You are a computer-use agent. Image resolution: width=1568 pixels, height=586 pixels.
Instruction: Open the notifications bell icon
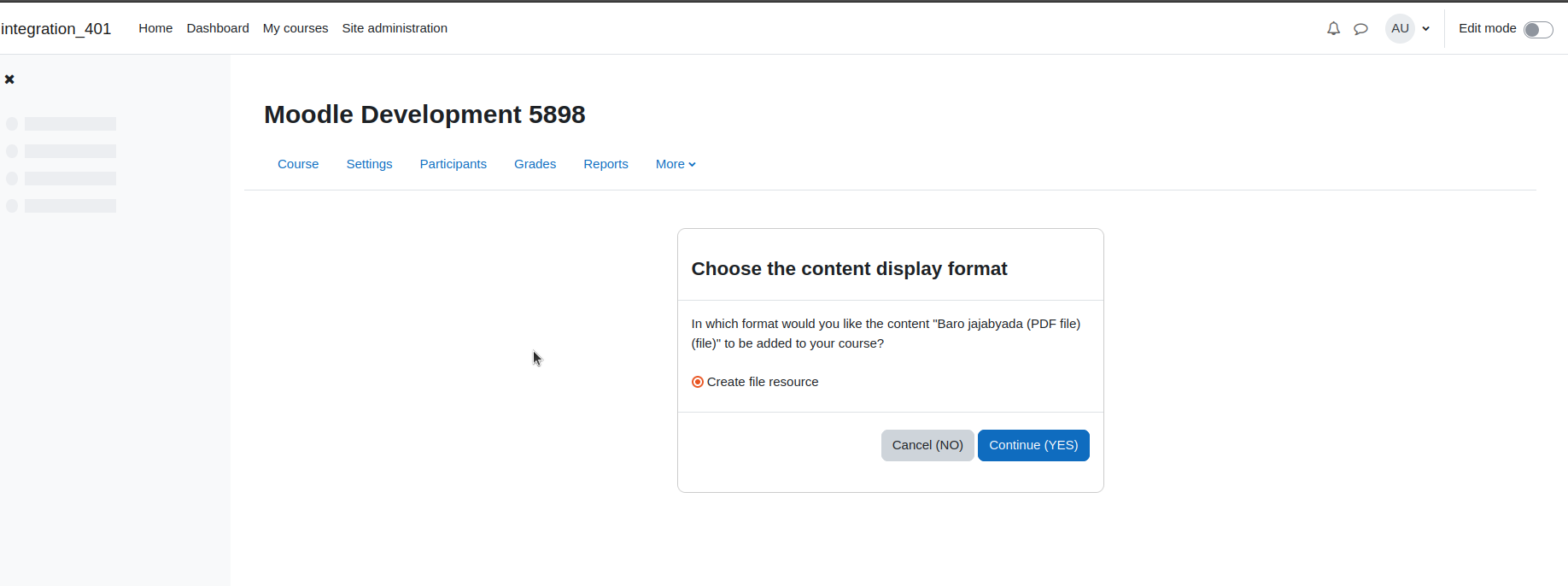[1333, 28]
